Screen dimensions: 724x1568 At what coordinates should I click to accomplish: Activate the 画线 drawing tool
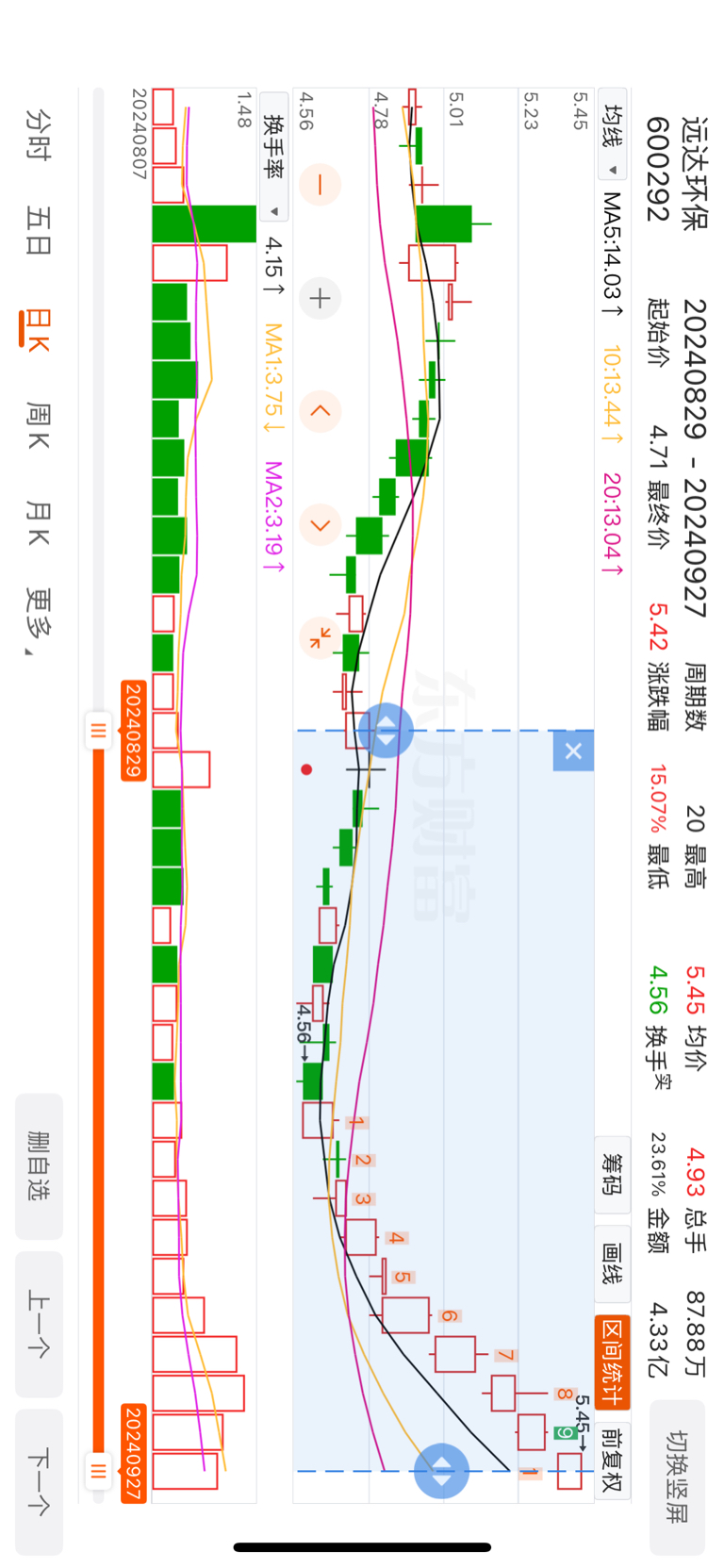pyautogui.click(x=613, y=1264)
